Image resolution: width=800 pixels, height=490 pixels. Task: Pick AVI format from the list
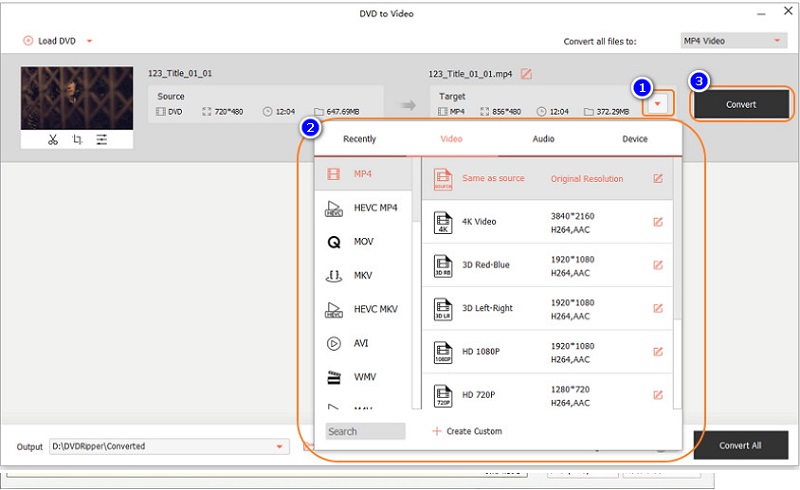[363, 343]
